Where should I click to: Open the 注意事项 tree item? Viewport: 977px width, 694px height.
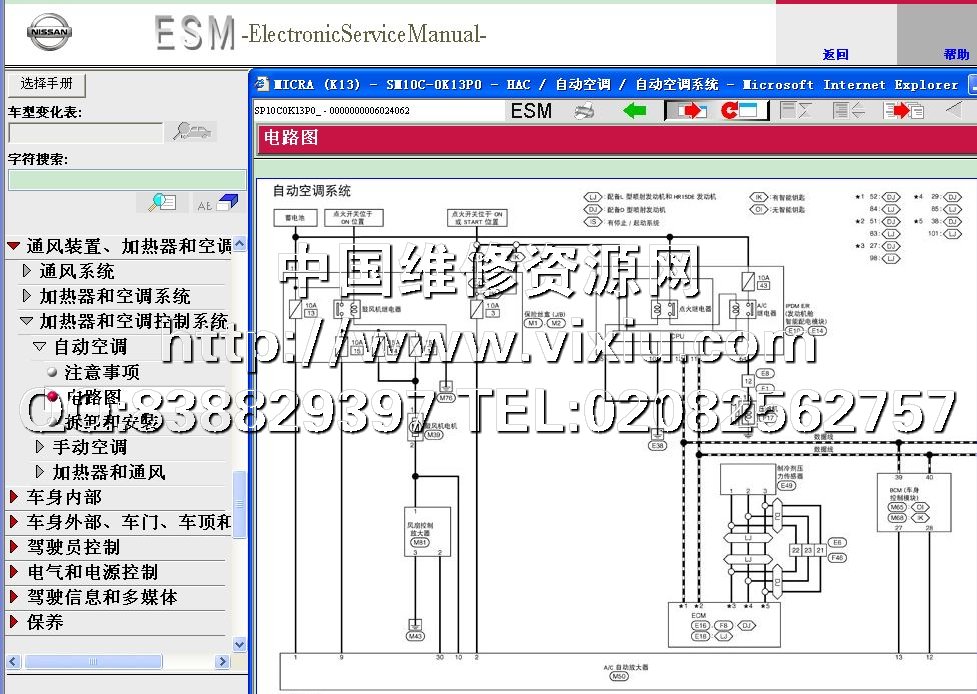coord(102,372)
